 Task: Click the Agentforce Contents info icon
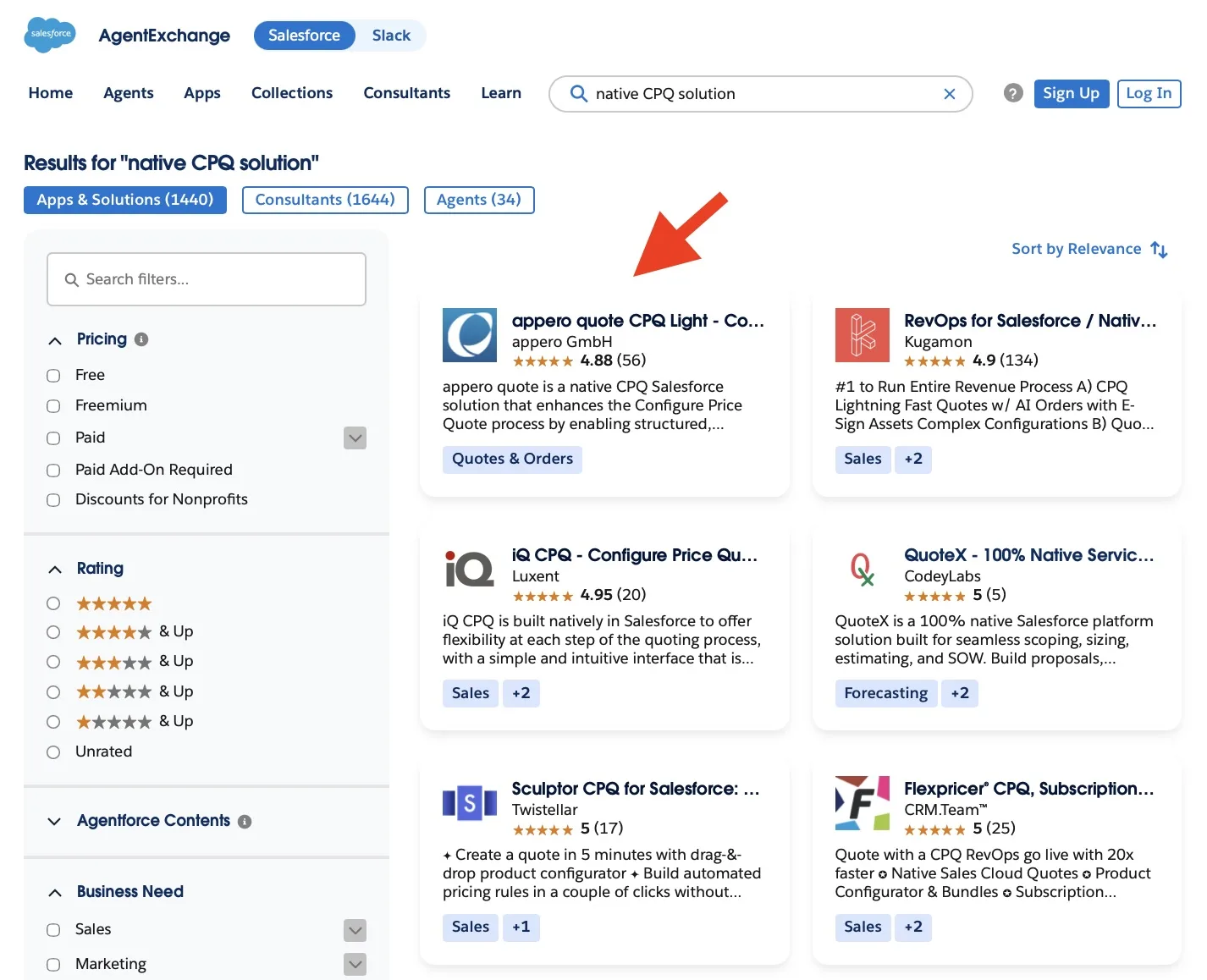(245, 822)
